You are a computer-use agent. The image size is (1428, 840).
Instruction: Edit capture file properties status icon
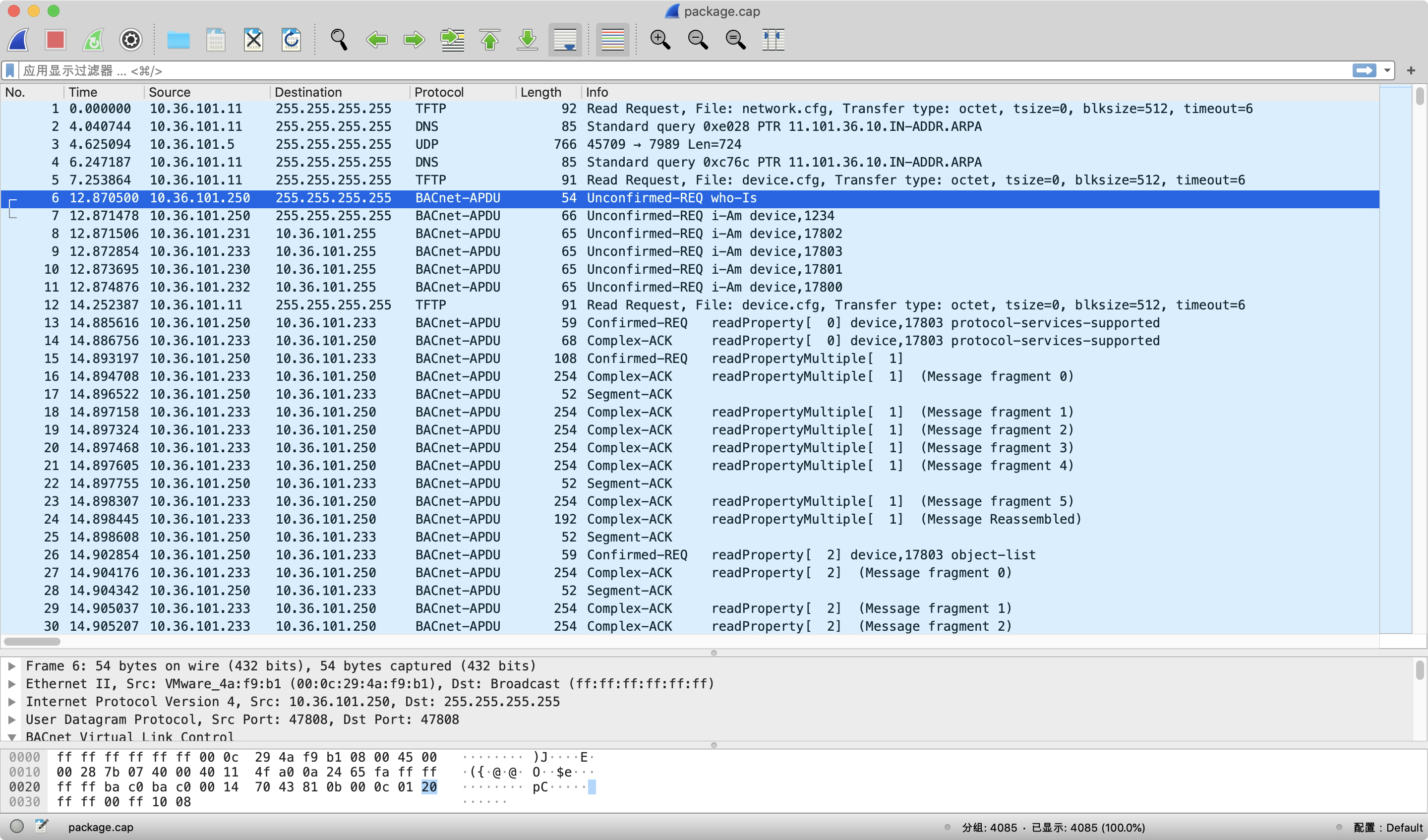tap(41, 827)
